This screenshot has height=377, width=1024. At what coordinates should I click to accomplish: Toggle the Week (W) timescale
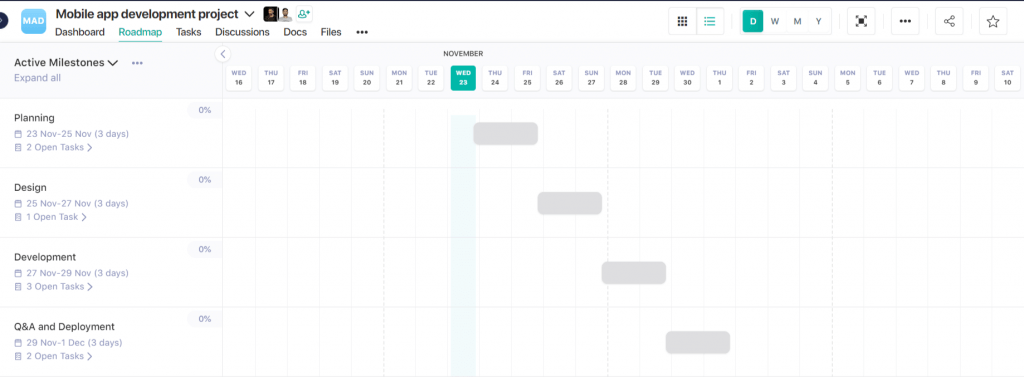(775, 22)
